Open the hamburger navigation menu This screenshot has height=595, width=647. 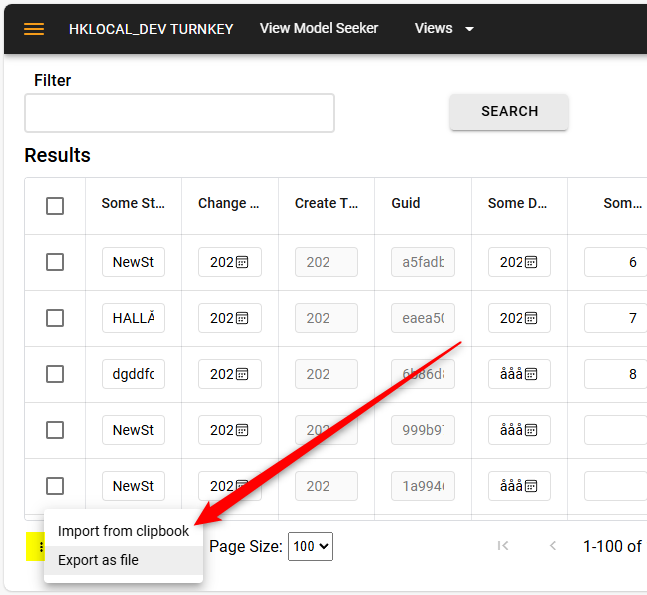pos(34,29)
